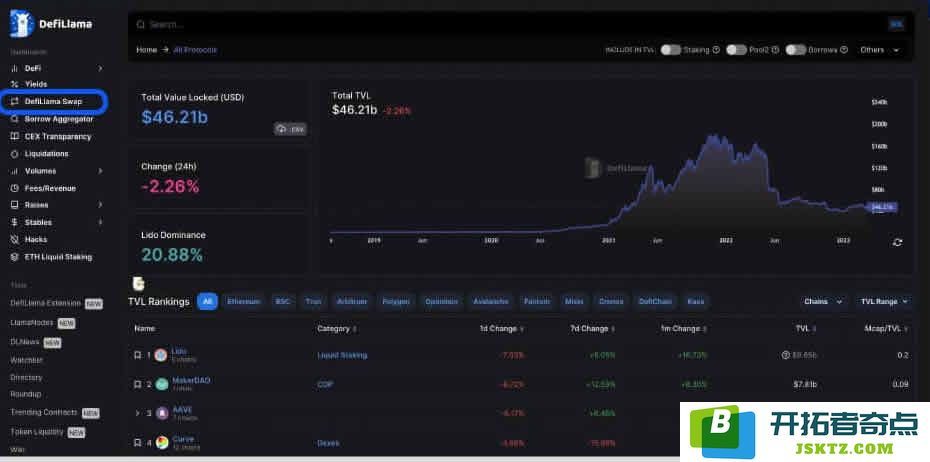This screenshot has height=462, width=930.
Task: Open the ETH Liquid Staking layers icon
Action: (x=15, y=257)
